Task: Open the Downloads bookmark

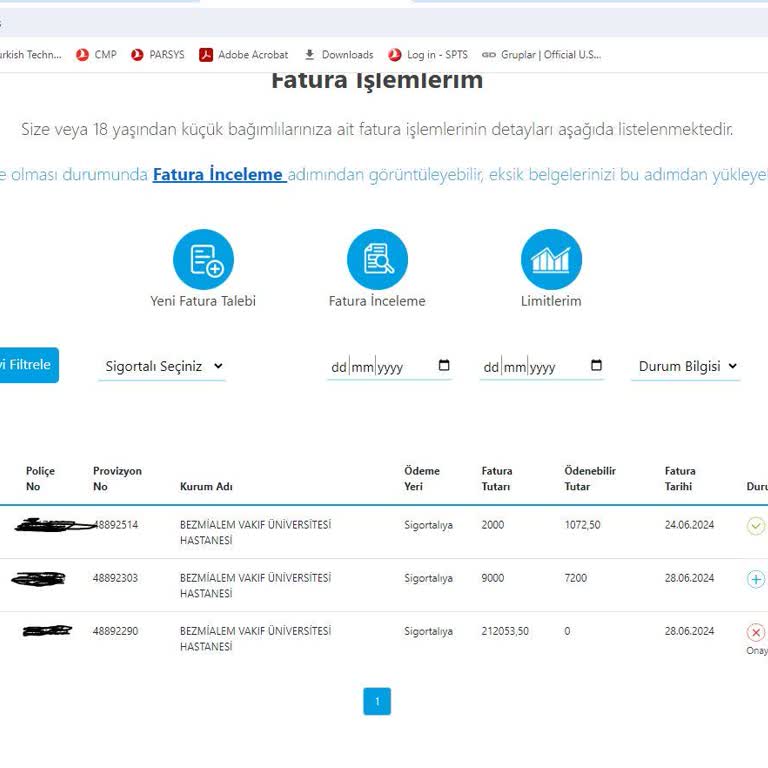Action: tap(338, 55)
